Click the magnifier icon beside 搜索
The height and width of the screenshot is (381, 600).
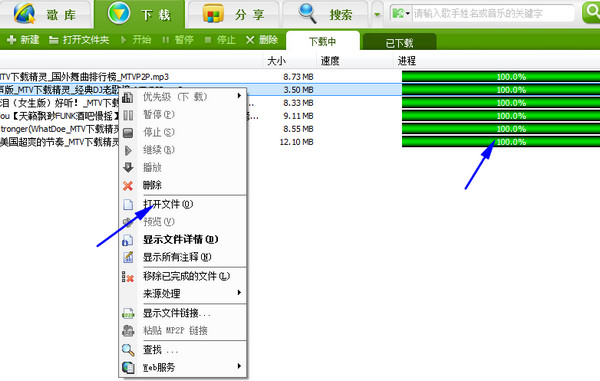(x=308, y=13)
